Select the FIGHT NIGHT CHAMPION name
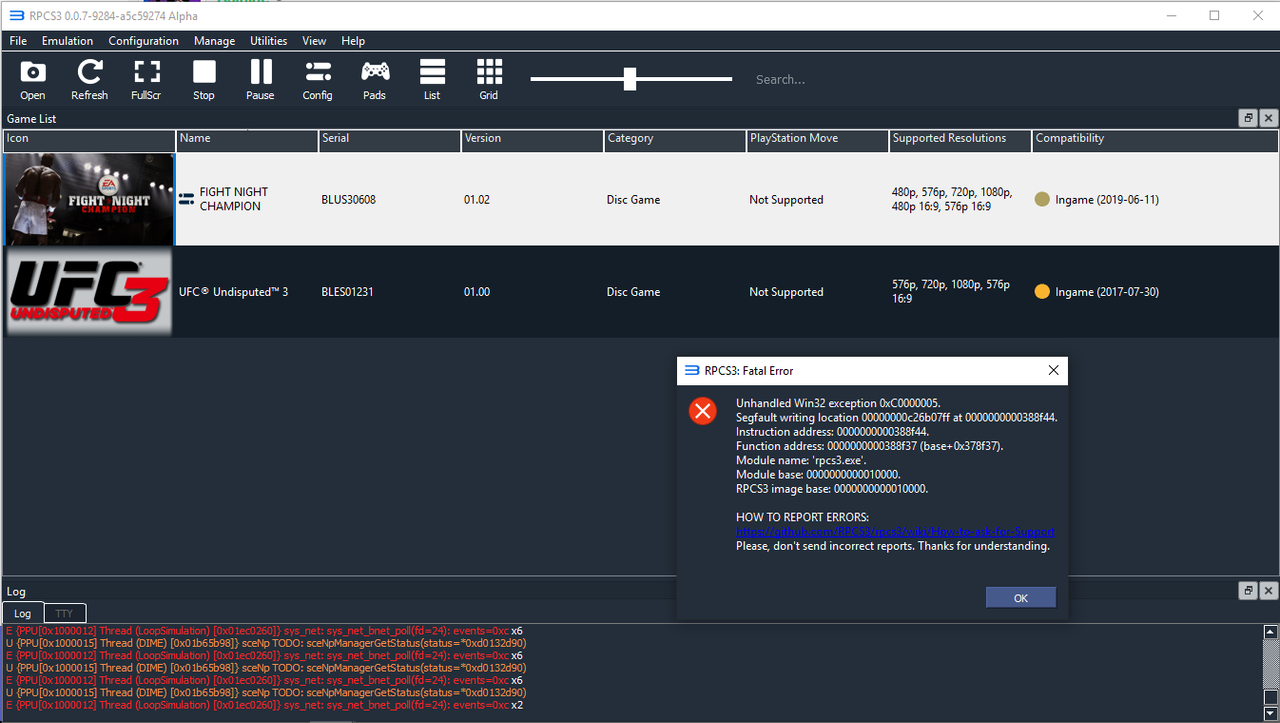Image resolution: width=1280 pixels, height=723 pixels. click(234, 199)
